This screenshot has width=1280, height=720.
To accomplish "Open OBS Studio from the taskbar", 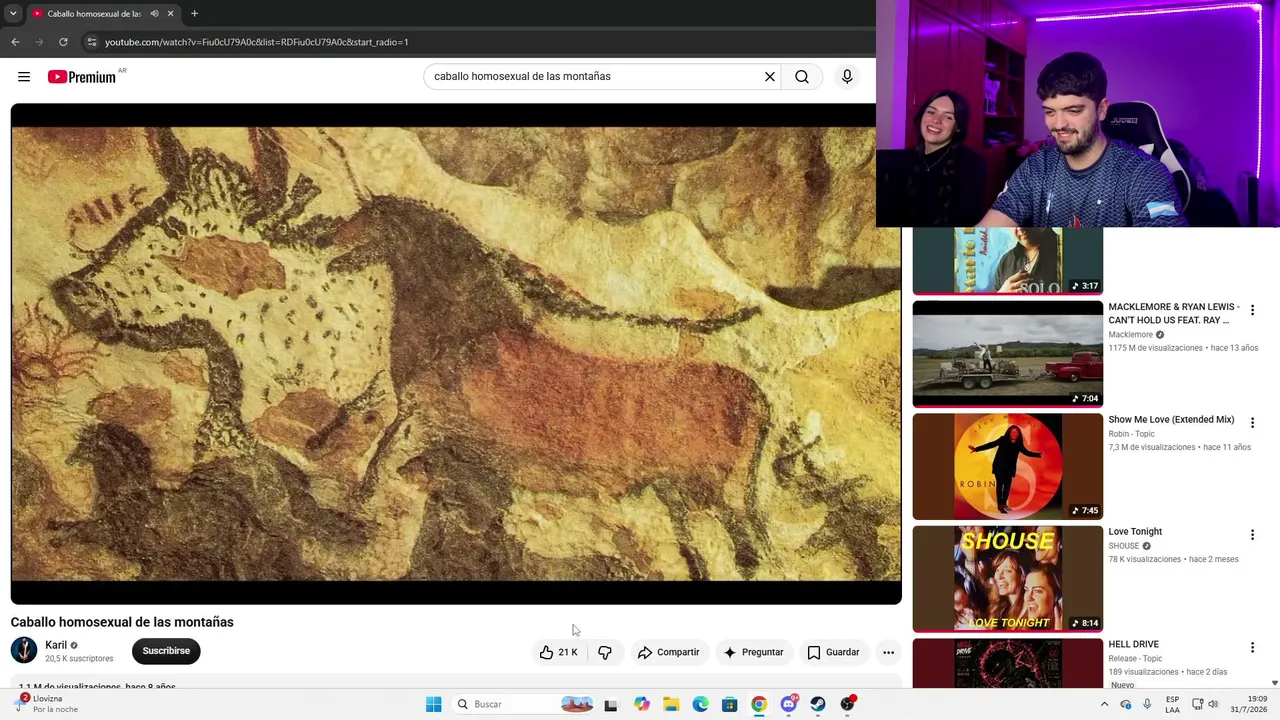I will [848, 704].
